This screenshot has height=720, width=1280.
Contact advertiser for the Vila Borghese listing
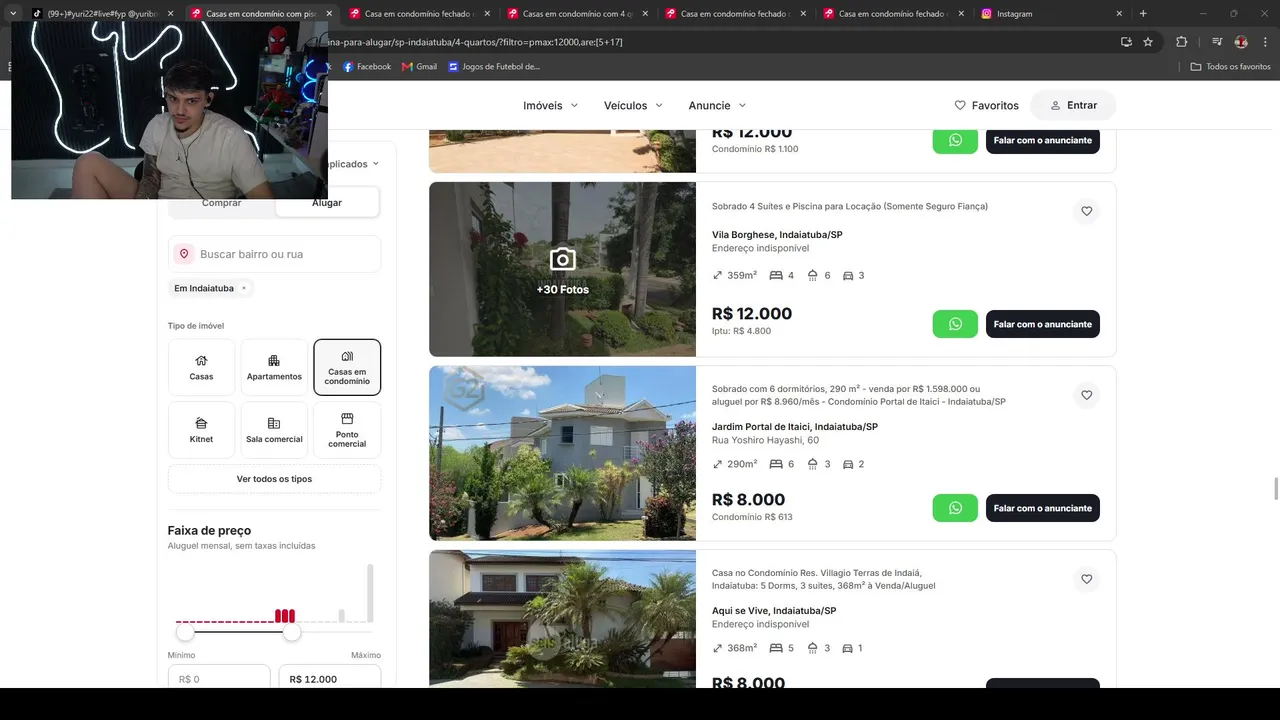1043,324
